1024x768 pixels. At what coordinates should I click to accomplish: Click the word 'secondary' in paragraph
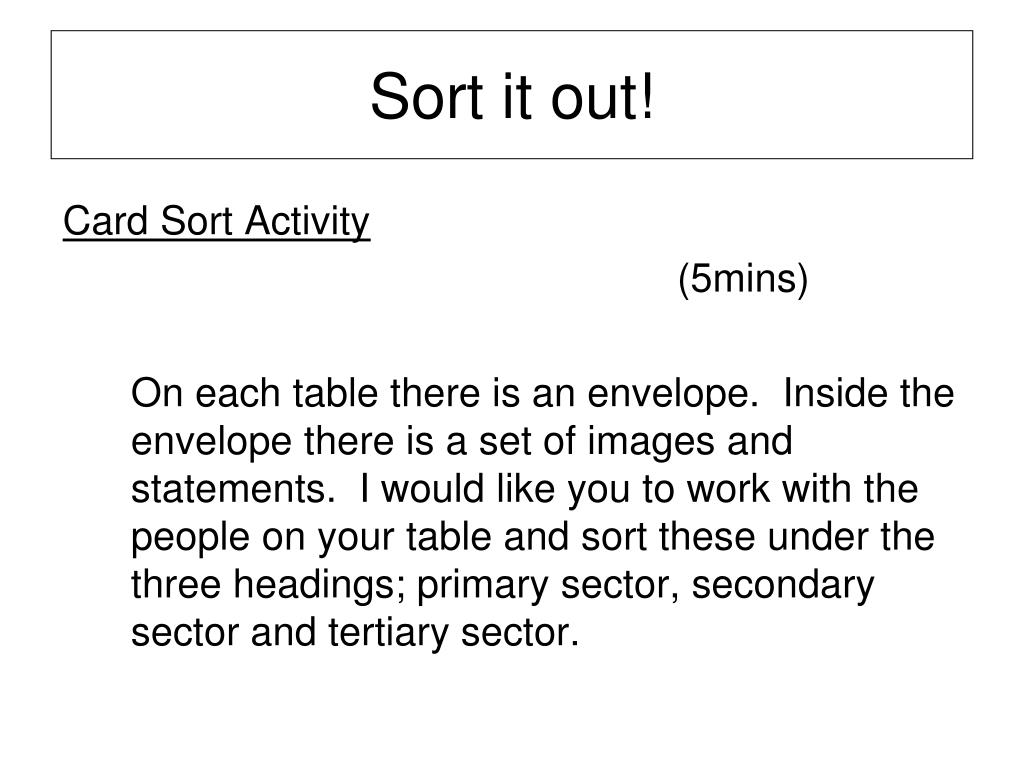[782, 586]
